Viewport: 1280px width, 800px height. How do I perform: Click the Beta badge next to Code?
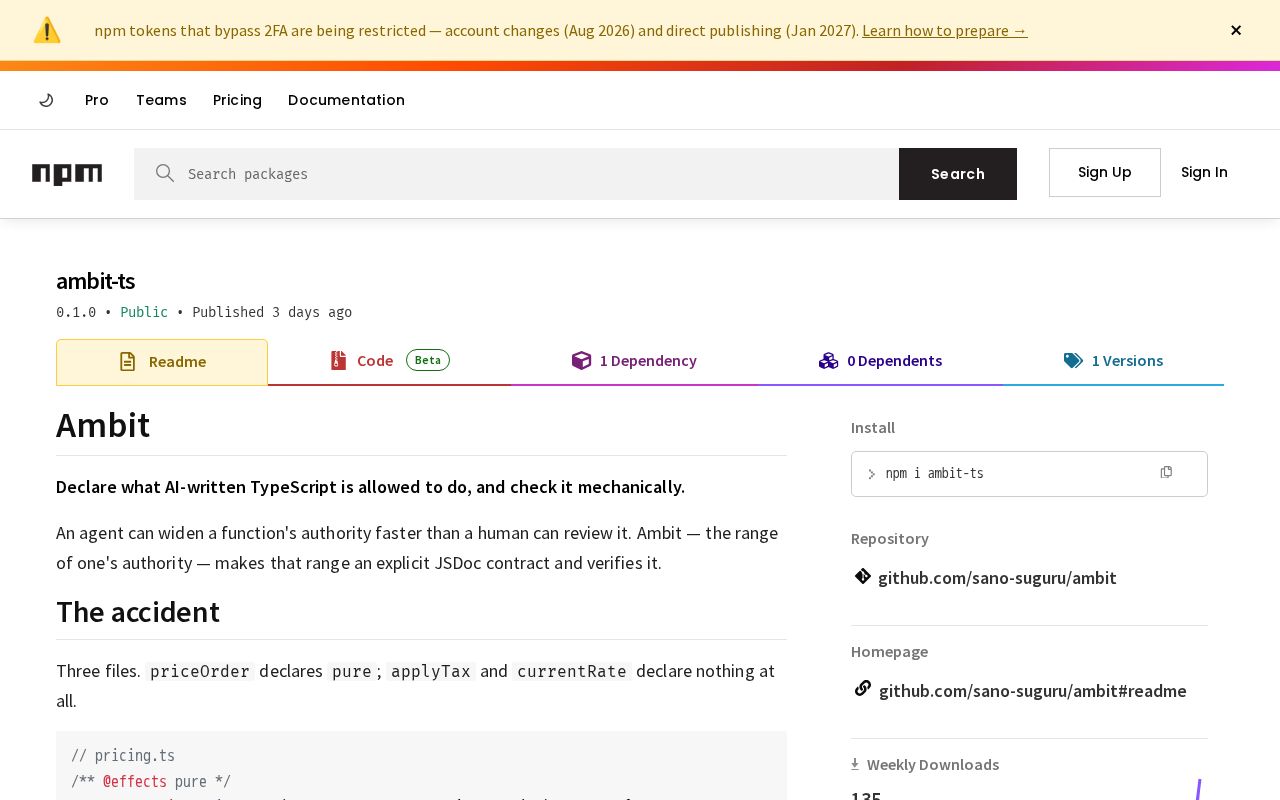point(428,360)
